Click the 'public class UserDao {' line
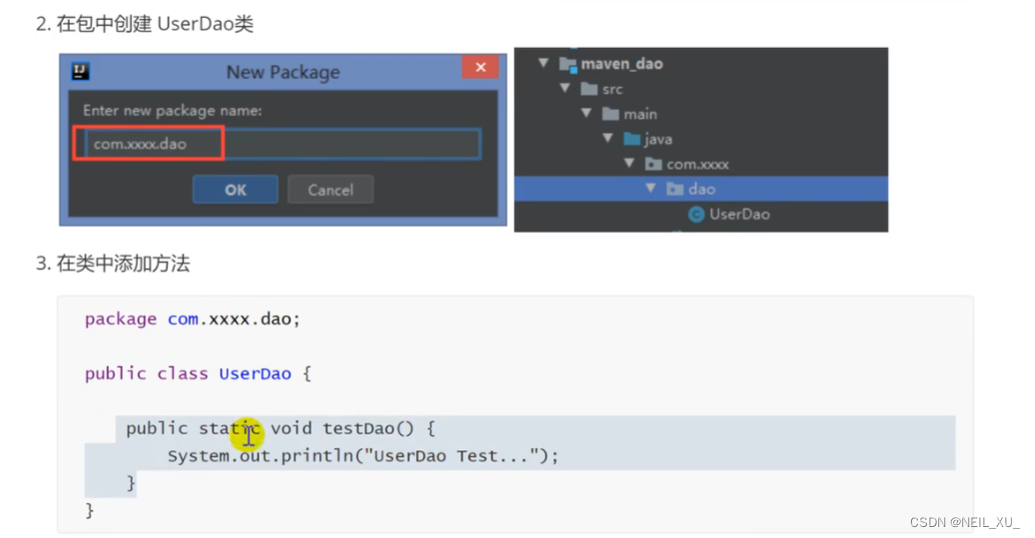This screenshot has width=1035, height=538. pos(197,374)
